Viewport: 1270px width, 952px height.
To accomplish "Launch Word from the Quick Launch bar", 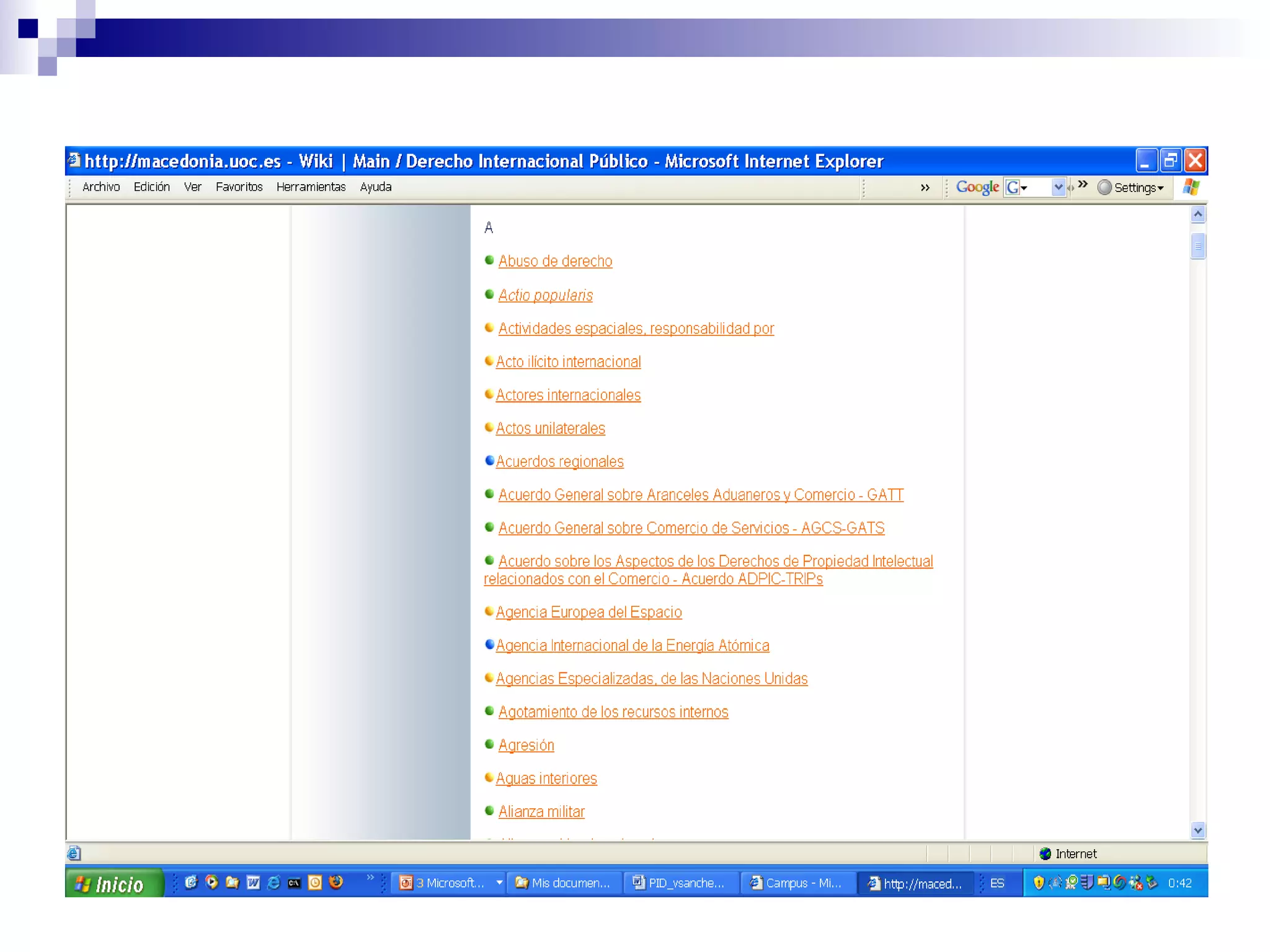I will tap(253, 883).
